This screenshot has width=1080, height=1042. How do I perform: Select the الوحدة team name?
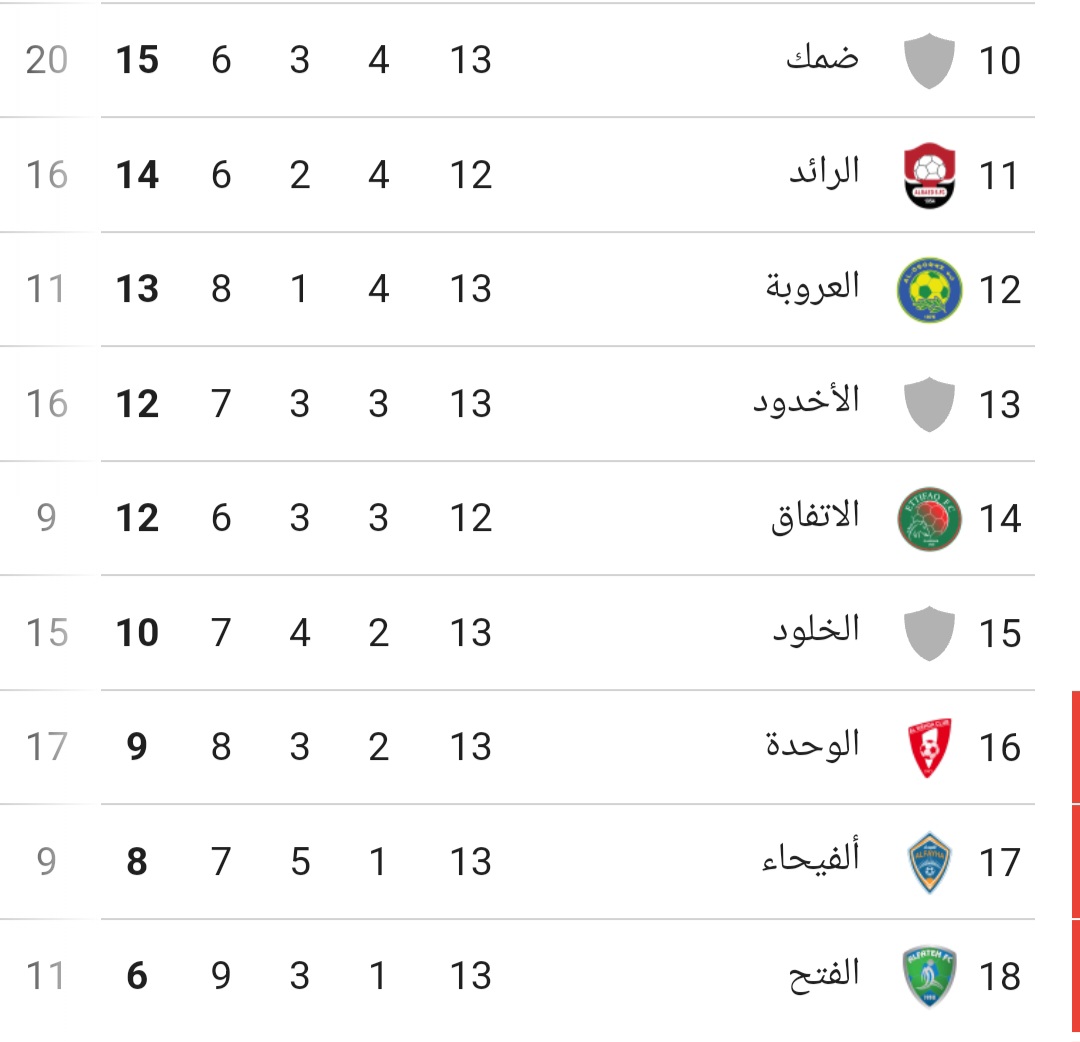pos(813,744)
